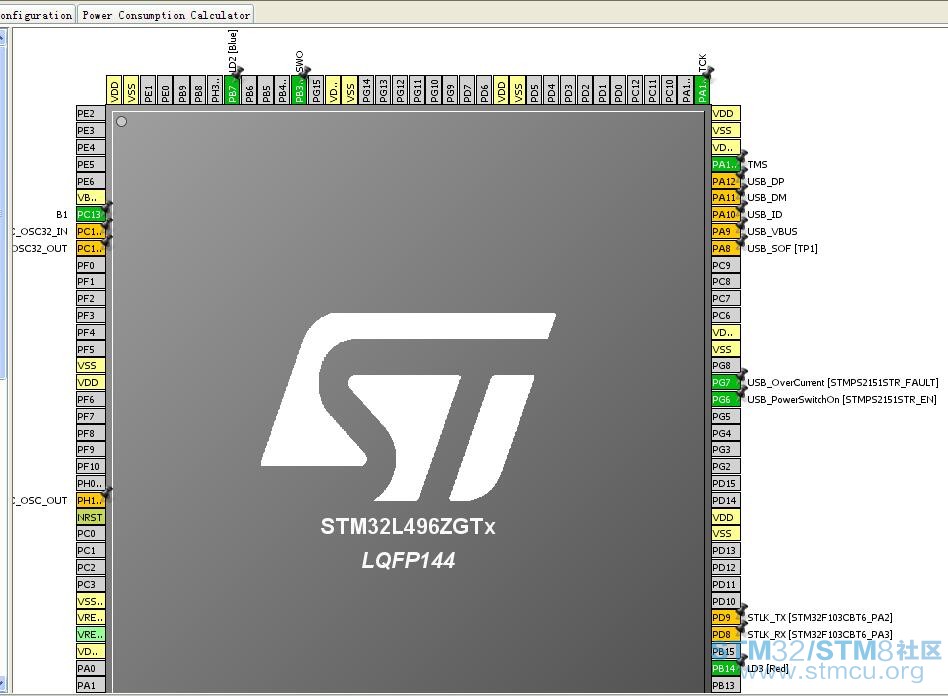
Task: Select the light green VRE.. pin
Action: point(90,634)
